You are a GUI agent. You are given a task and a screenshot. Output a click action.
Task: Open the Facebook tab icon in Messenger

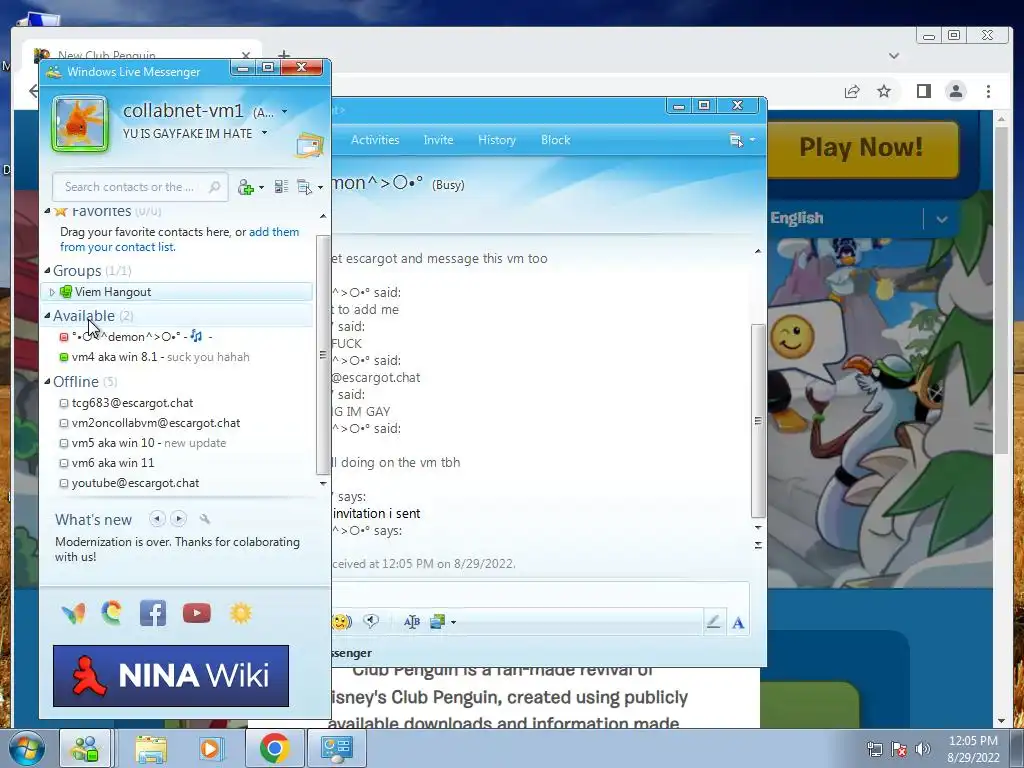coord(153,613)
